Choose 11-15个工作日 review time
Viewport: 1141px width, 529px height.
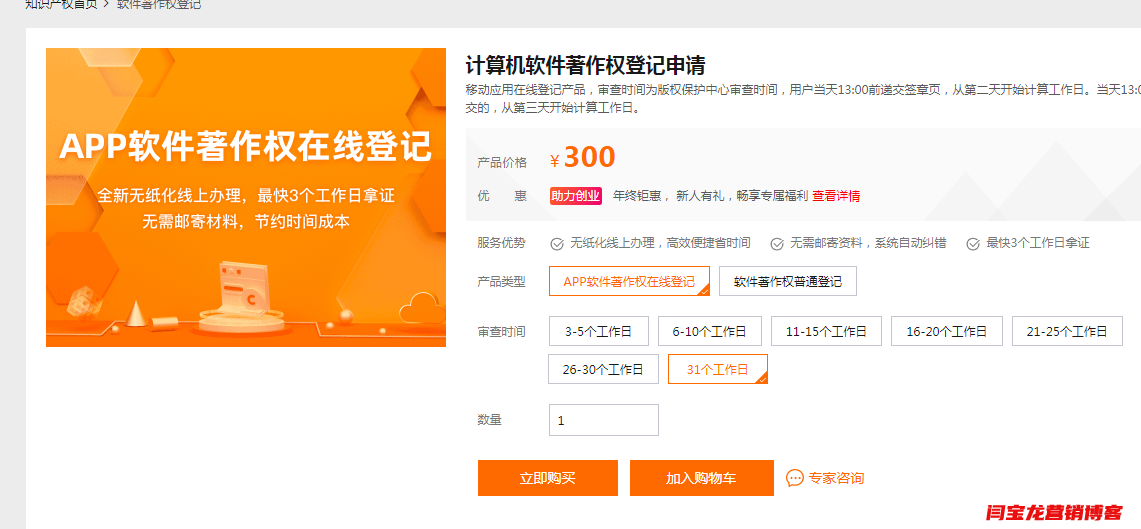coord(826,331)
